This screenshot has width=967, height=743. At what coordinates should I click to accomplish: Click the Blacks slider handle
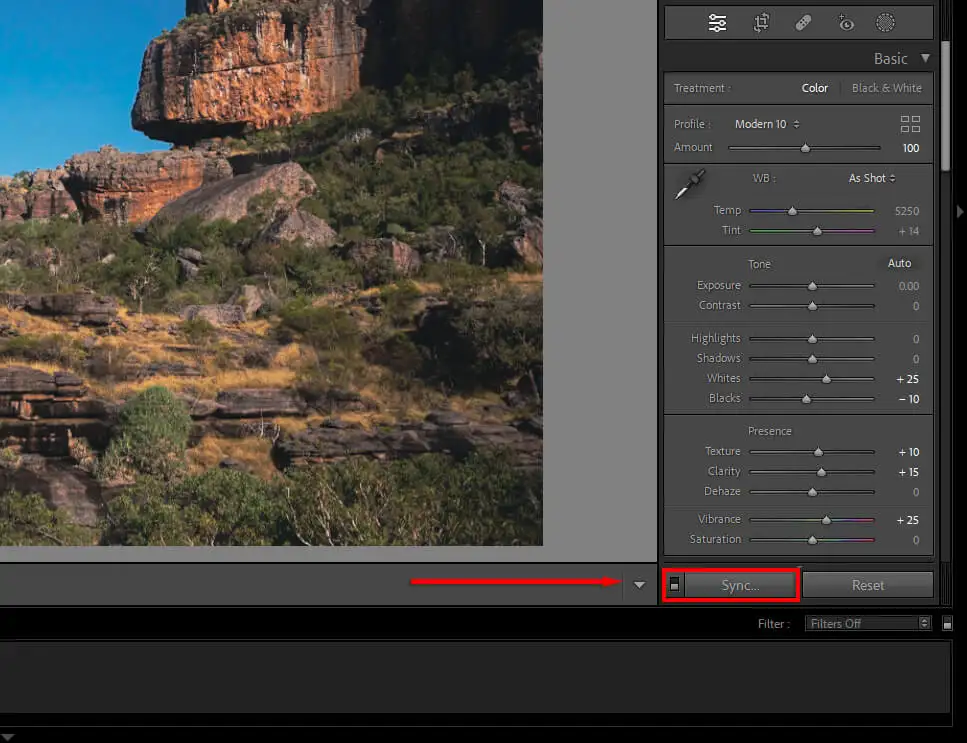(806, 399)
